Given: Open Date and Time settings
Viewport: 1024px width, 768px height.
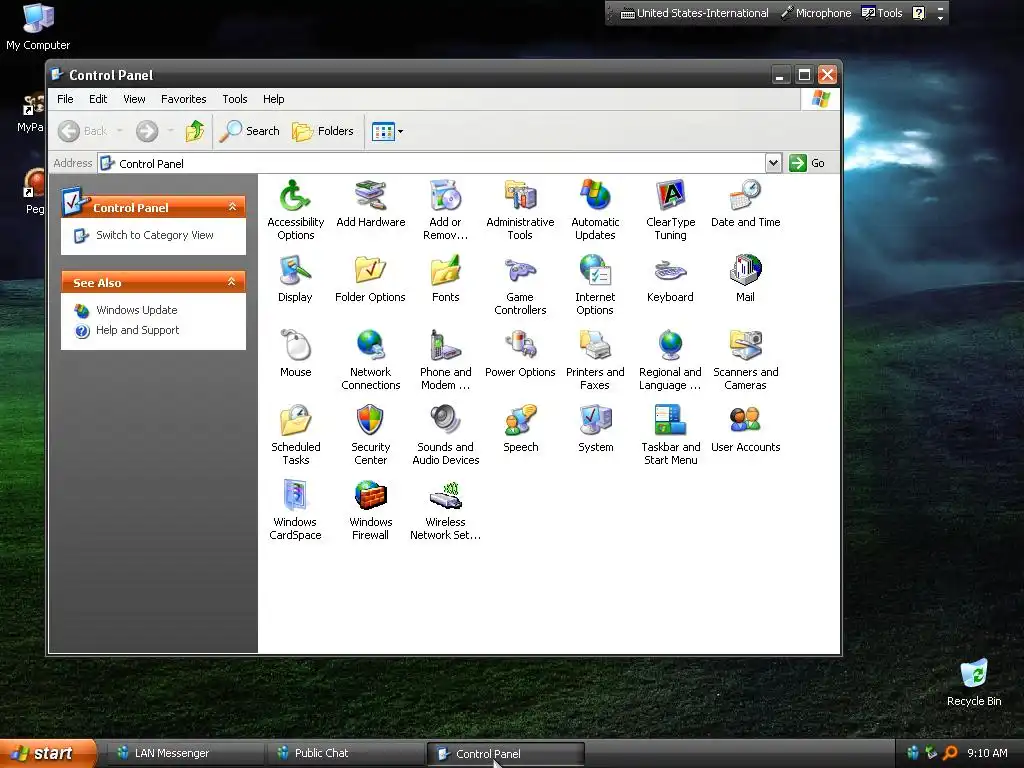Looking at the screenshot, I should (745, 203).
